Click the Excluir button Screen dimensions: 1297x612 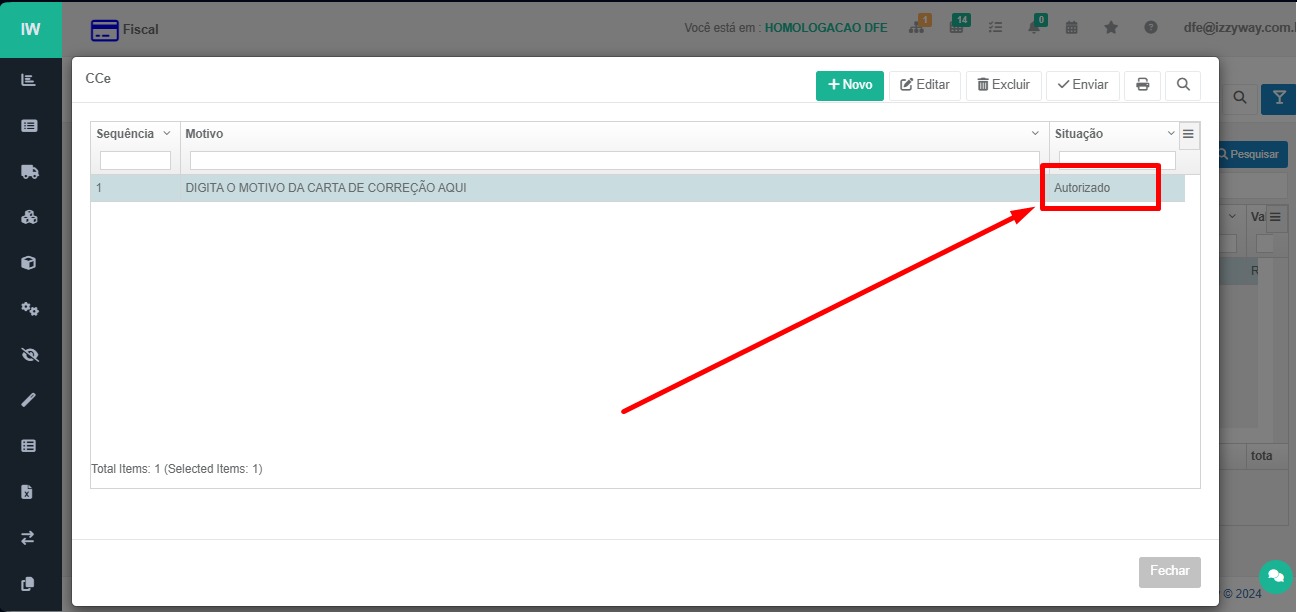click(x=1003, y=85)
